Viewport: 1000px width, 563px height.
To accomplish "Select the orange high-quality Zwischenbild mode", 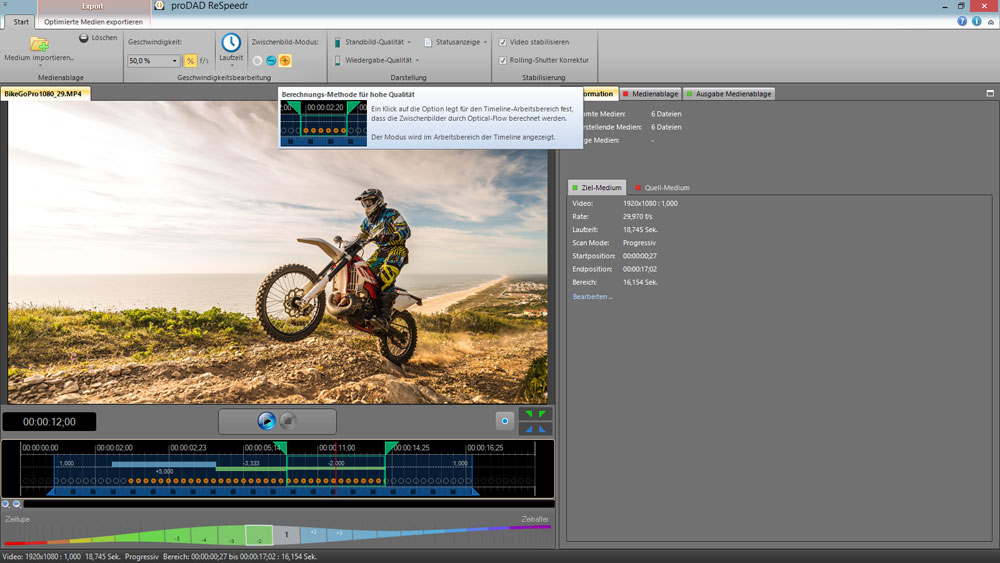I will click(285, 61).
